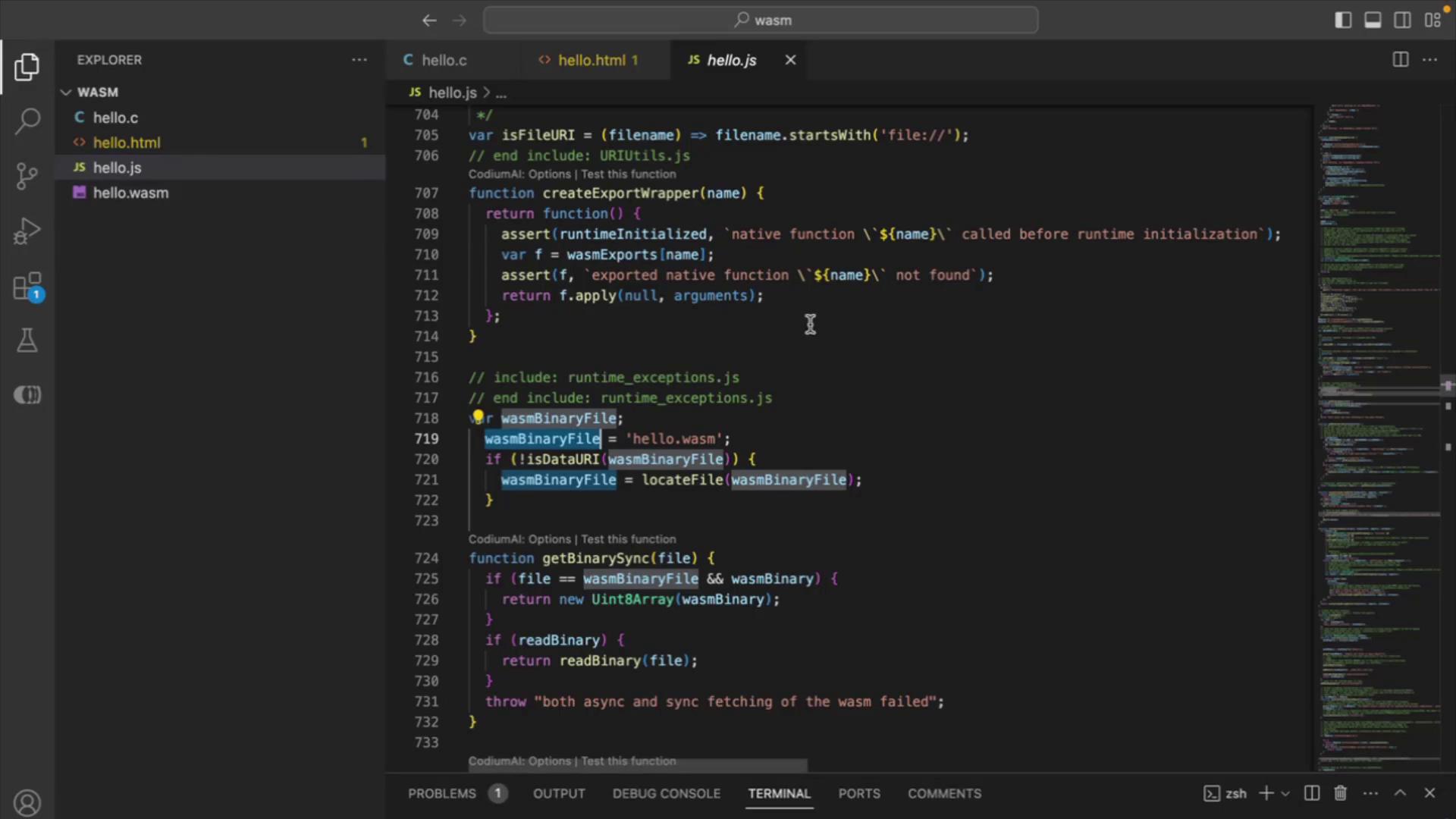Open the Extensions view
1456x819 pixels.
click(x=27, y=287)
